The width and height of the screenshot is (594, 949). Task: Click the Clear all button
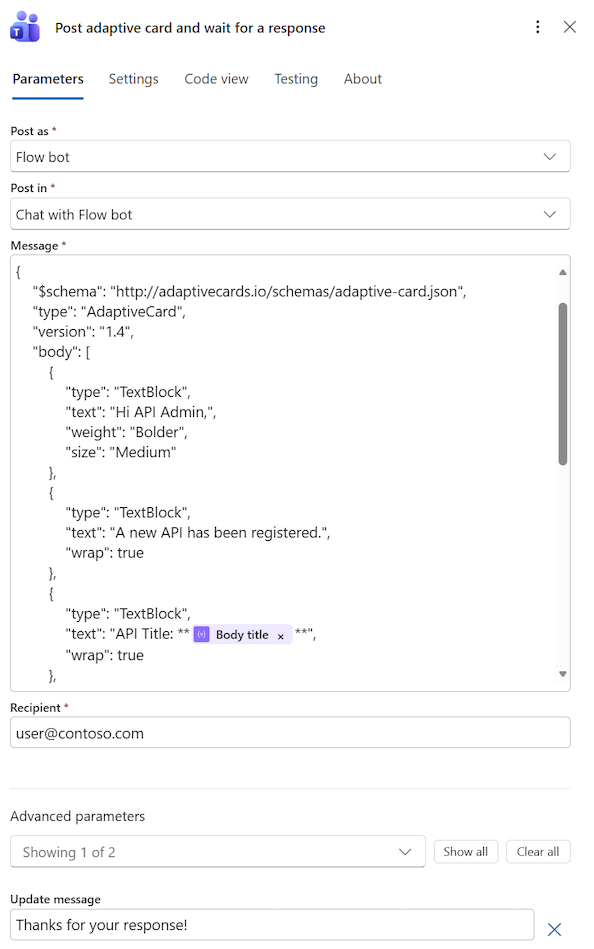[537, 851]
